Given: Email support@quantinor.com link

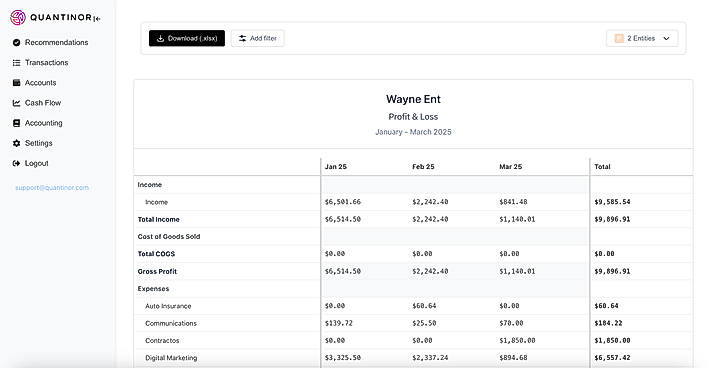Looking at the screenshot, I should tap(52, 188).
